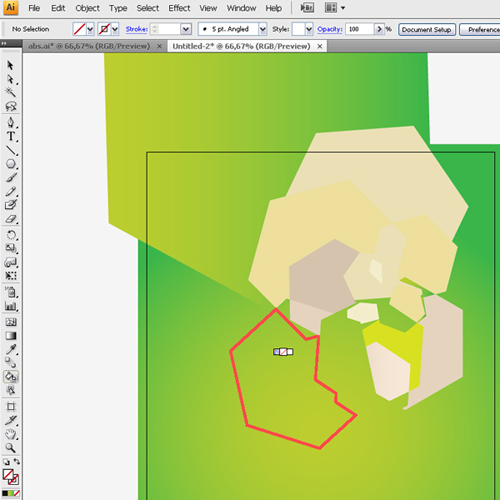Select the Gradient tool
500x500 pixels.
(11, 335)
